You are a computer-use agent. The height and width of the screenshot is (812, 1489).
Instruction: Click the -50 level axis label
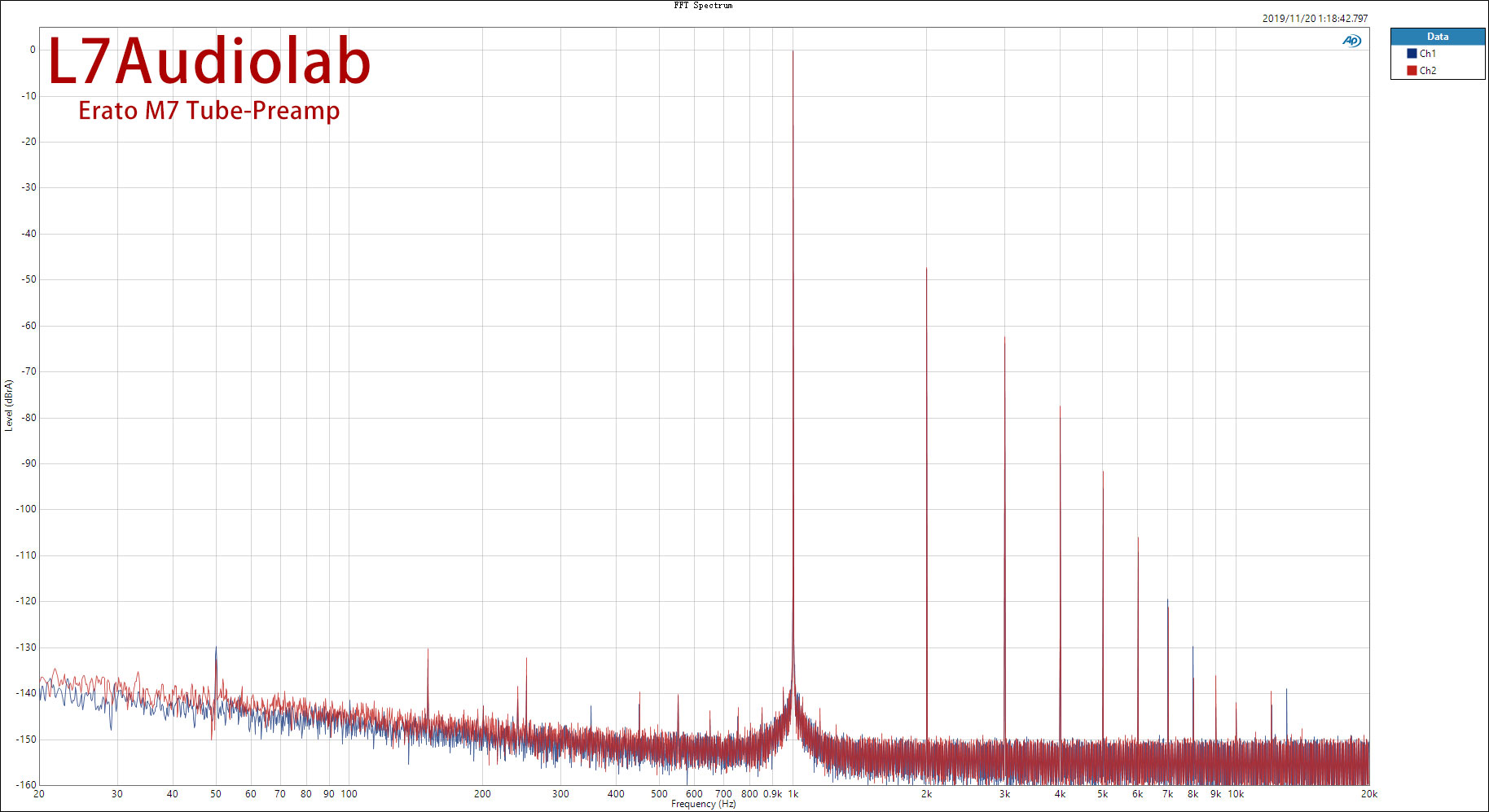pos(29,279)
